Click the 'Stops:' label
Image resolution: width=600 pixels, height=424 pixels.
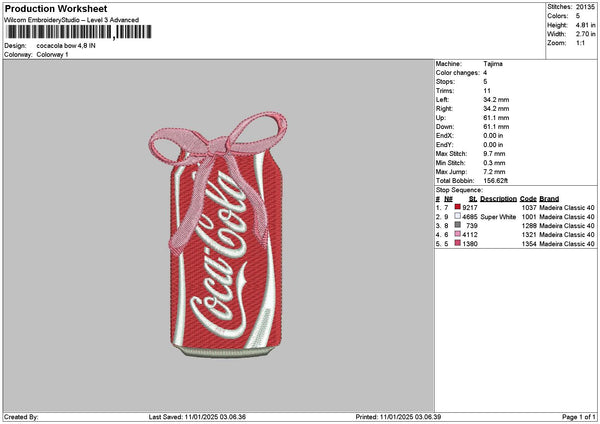[x=445, y=82]
